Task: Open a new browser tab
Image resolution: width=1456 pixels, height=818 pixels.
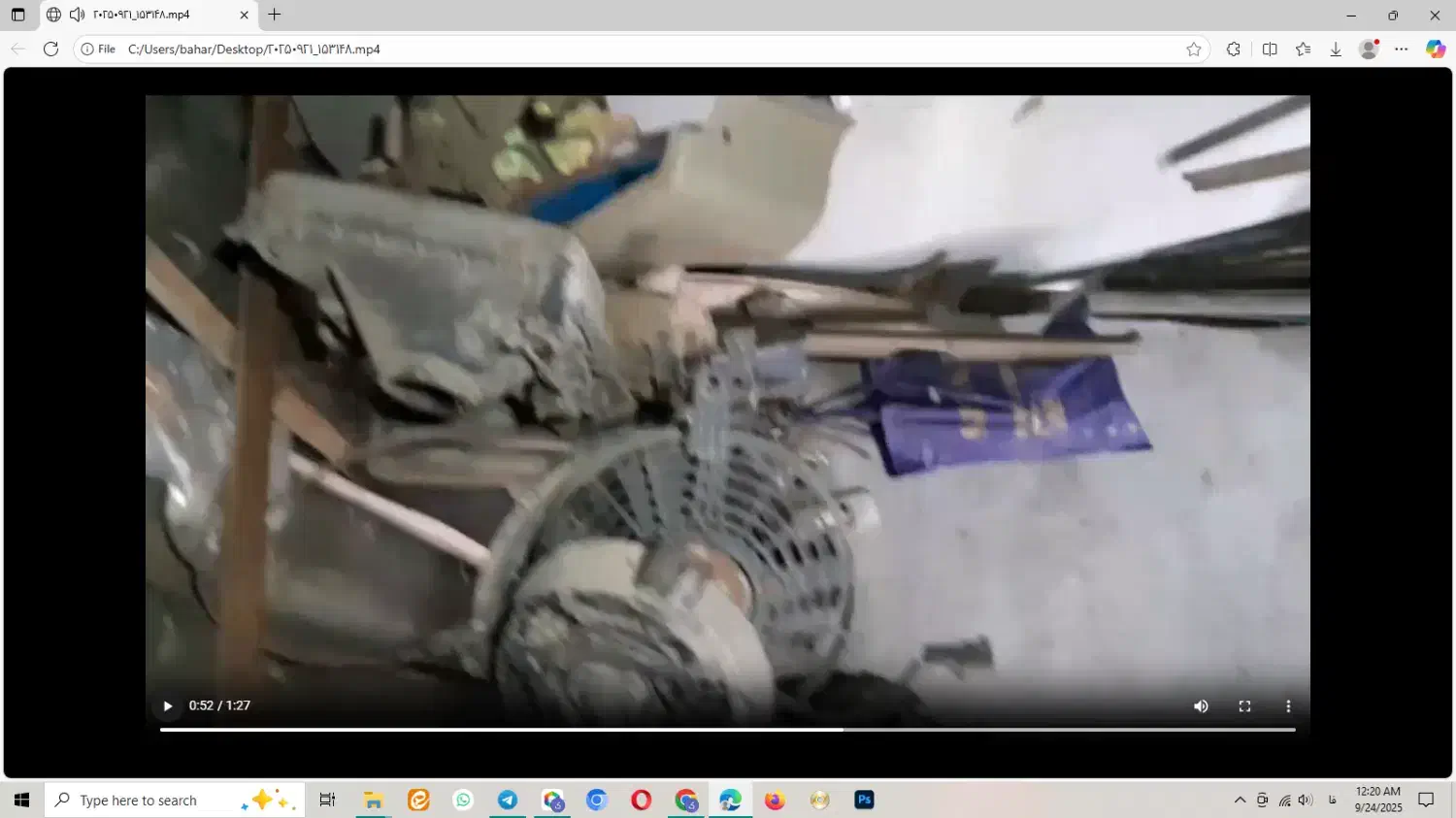Action: coord(275,15)
